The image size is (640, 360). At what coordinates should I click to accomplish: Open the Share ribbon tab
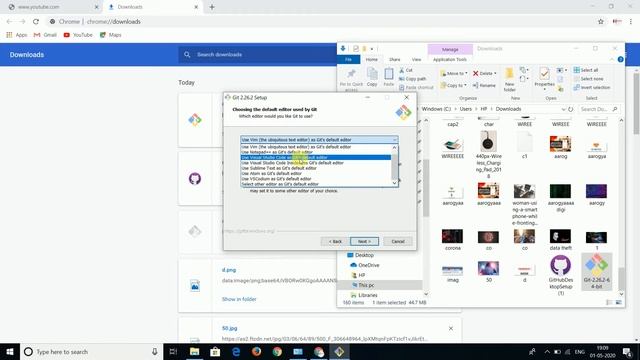[394, 60]
